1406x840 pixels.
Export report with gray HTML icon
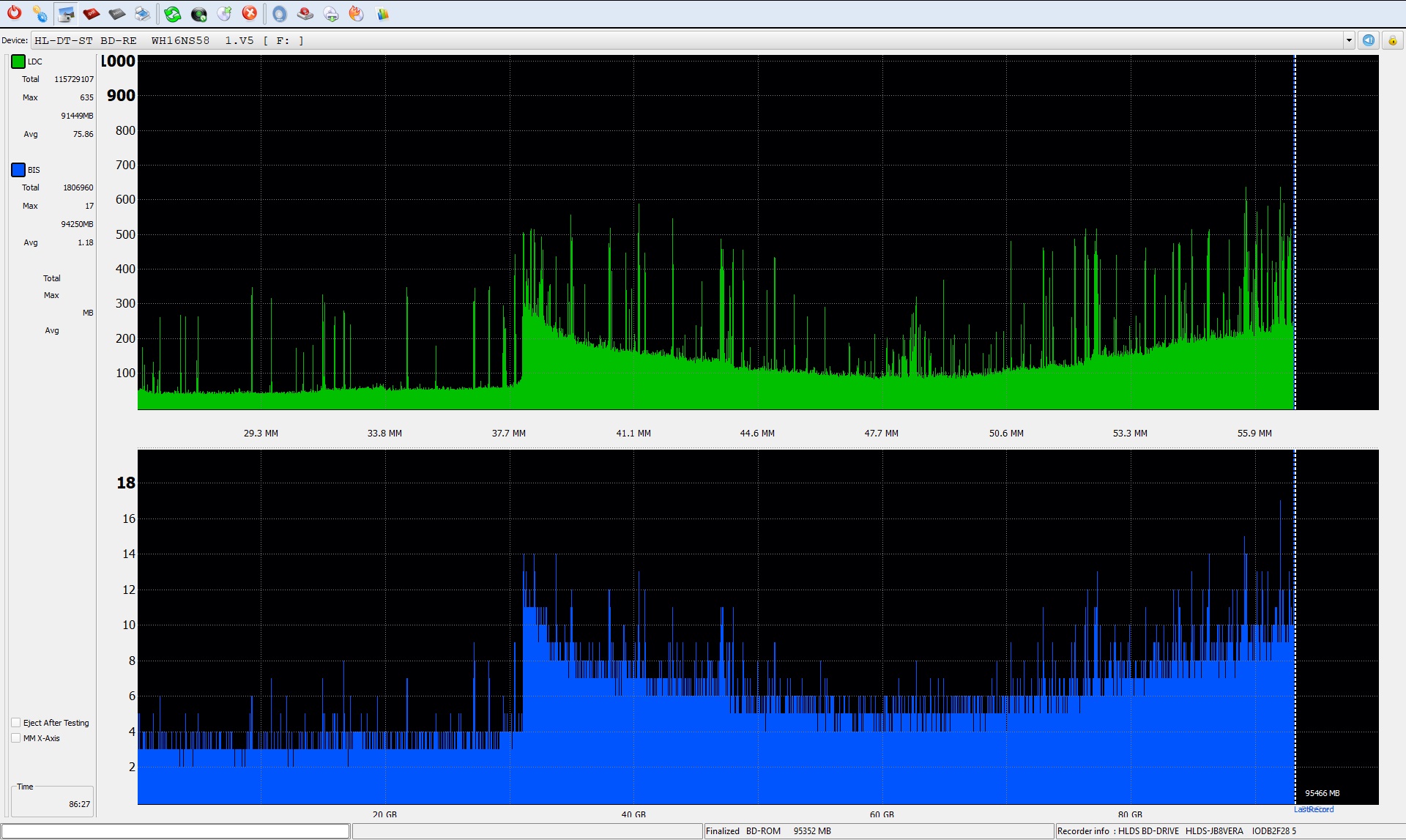tap(116, 13)
